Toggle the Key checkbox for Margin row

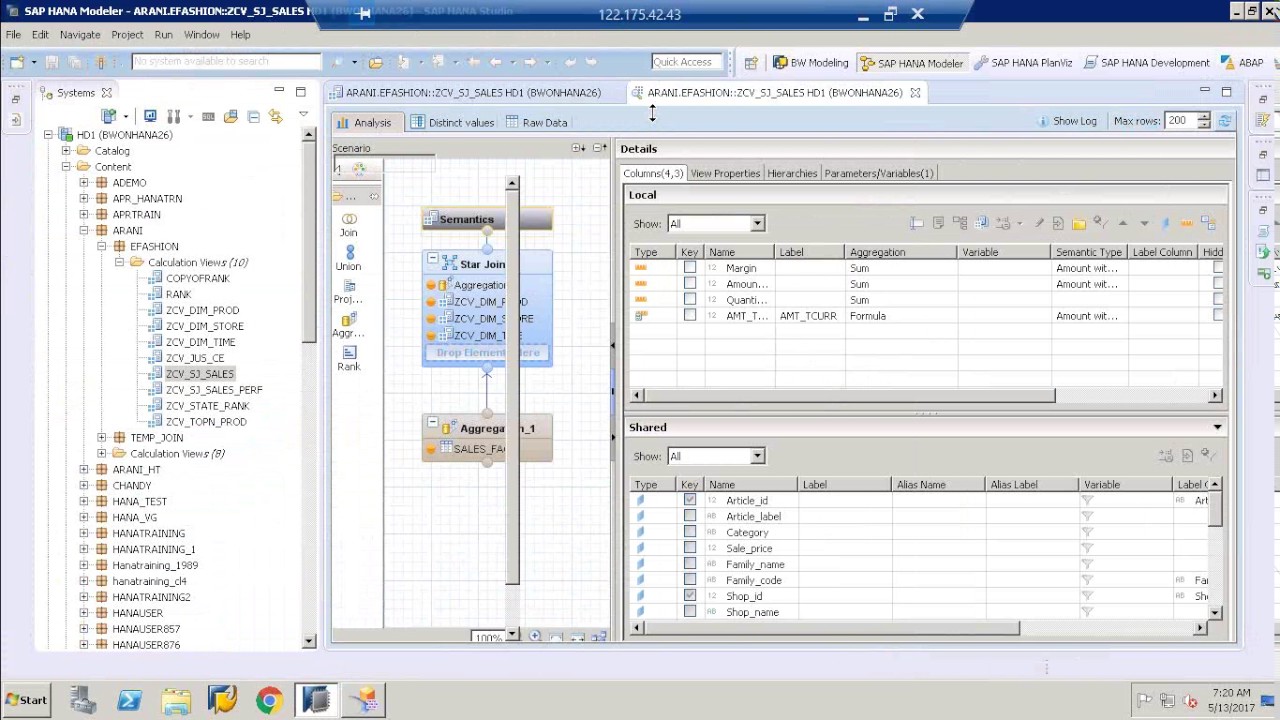pyautogui.click(x=689, y=268)
